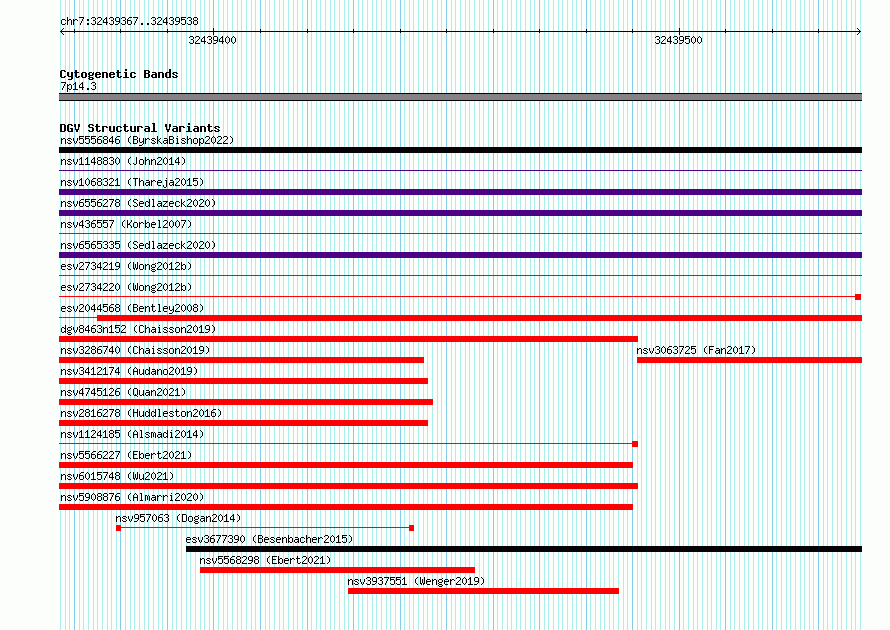Click the black bar of nsv5556846
Screen dimensions: 890x630
tap(460, 150)
